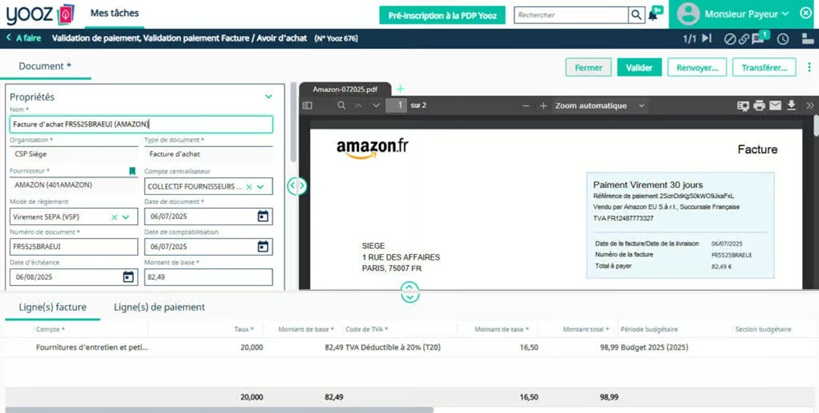Open the history clock icon

tap(783, 39)
